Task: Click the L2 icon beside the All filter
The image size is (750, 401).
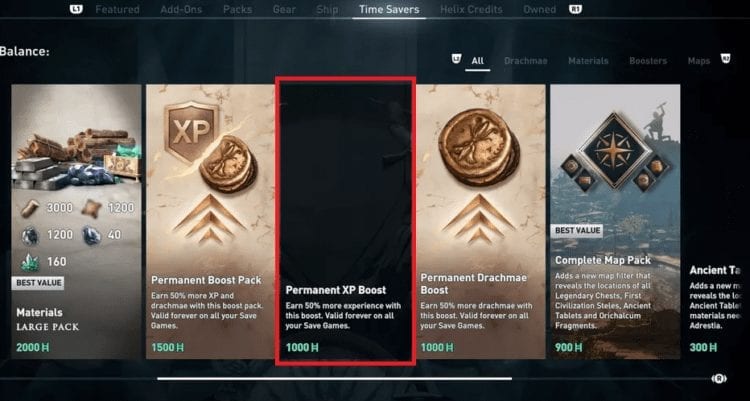Action: pos(457,59)
